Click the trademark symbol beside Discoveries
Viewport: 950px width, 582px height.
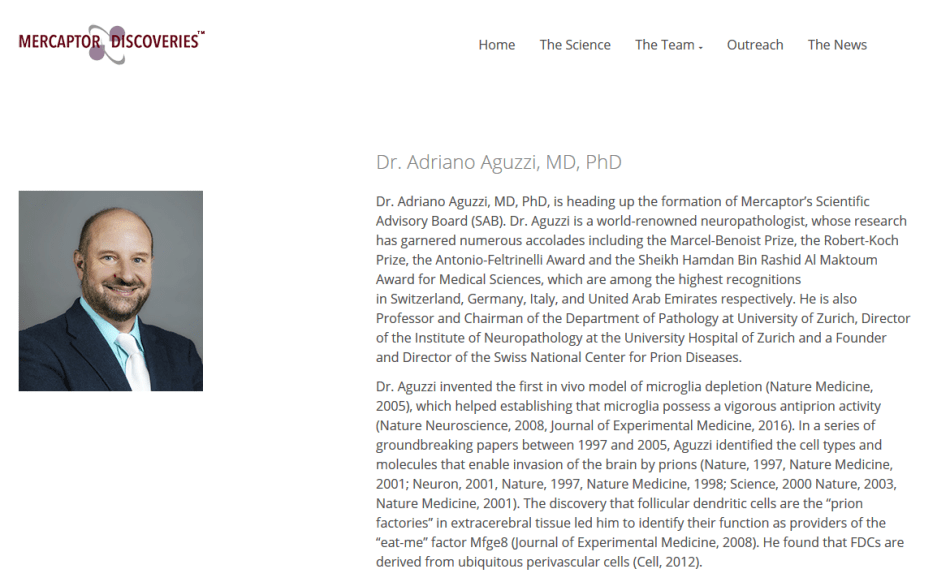click(201, 33)
